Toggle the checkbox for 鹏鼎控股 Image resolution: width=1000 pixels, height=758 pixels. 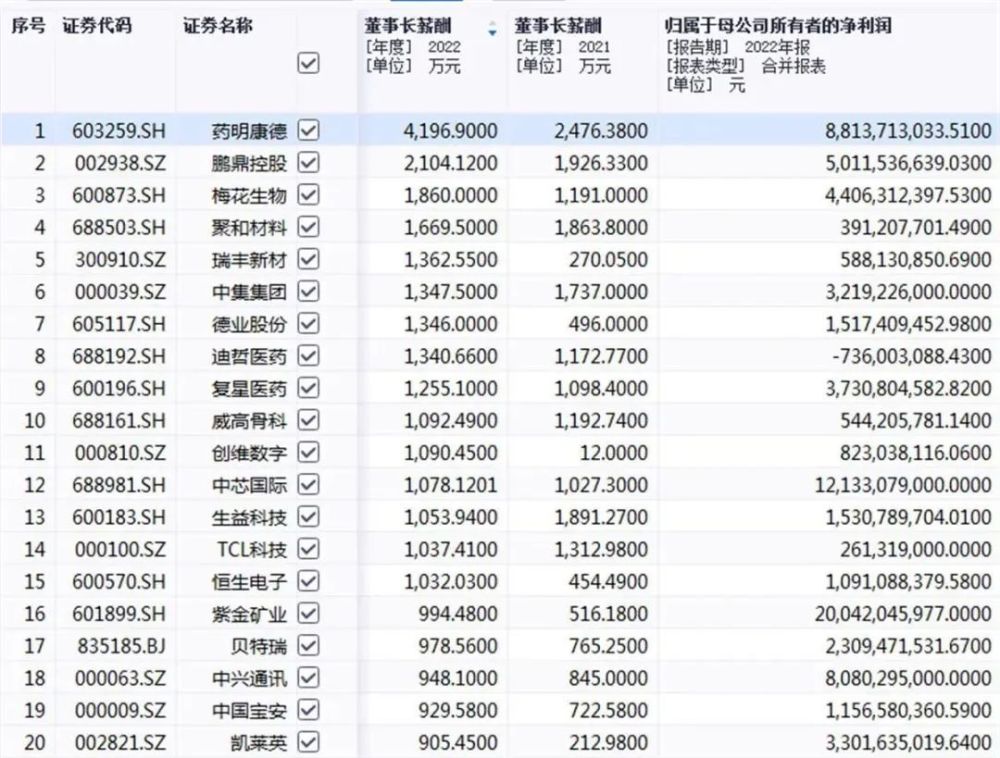coord(308,163)
